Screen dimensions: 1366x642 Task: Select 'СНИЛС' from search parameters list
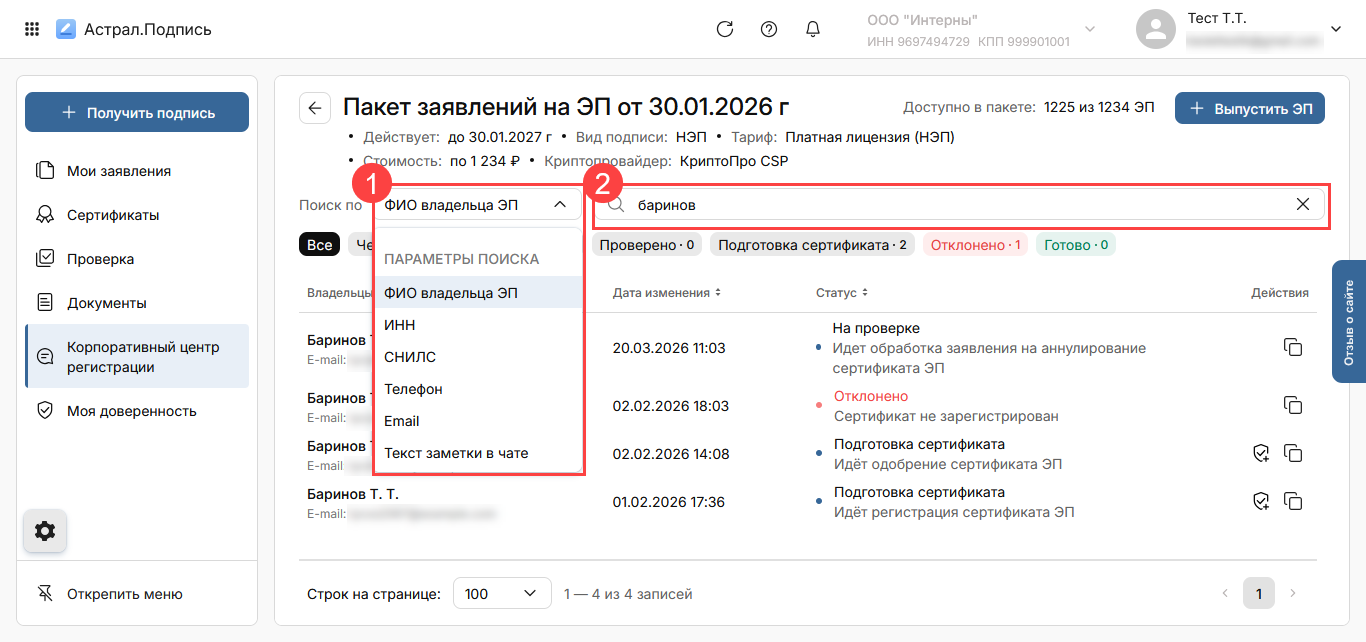point(410,357)
